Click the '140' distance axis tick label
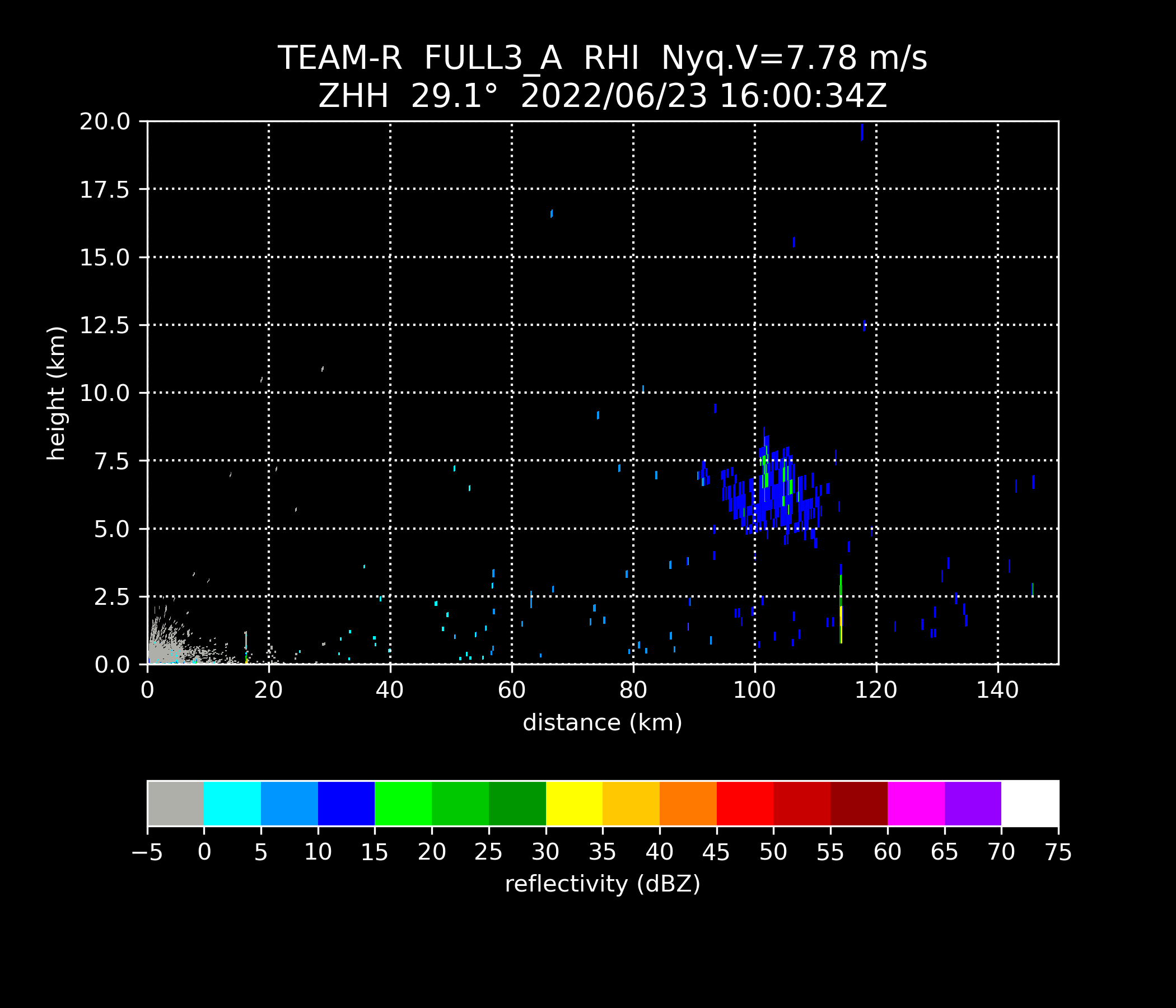 997,690
